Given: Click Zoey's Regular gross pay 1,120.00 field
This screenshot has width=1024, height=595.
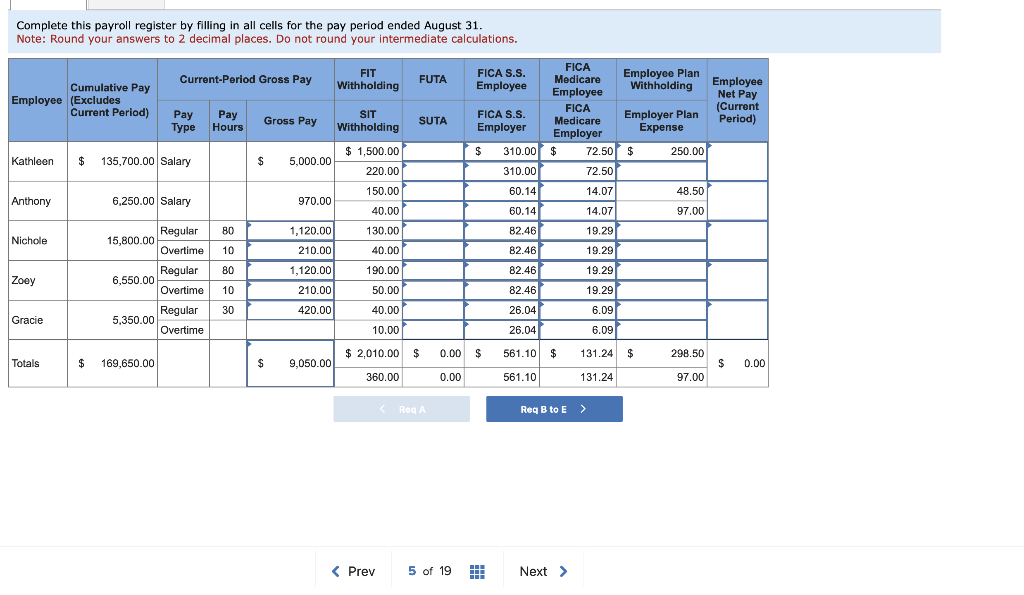Looking at the screenshot, I should coord(290,270).
